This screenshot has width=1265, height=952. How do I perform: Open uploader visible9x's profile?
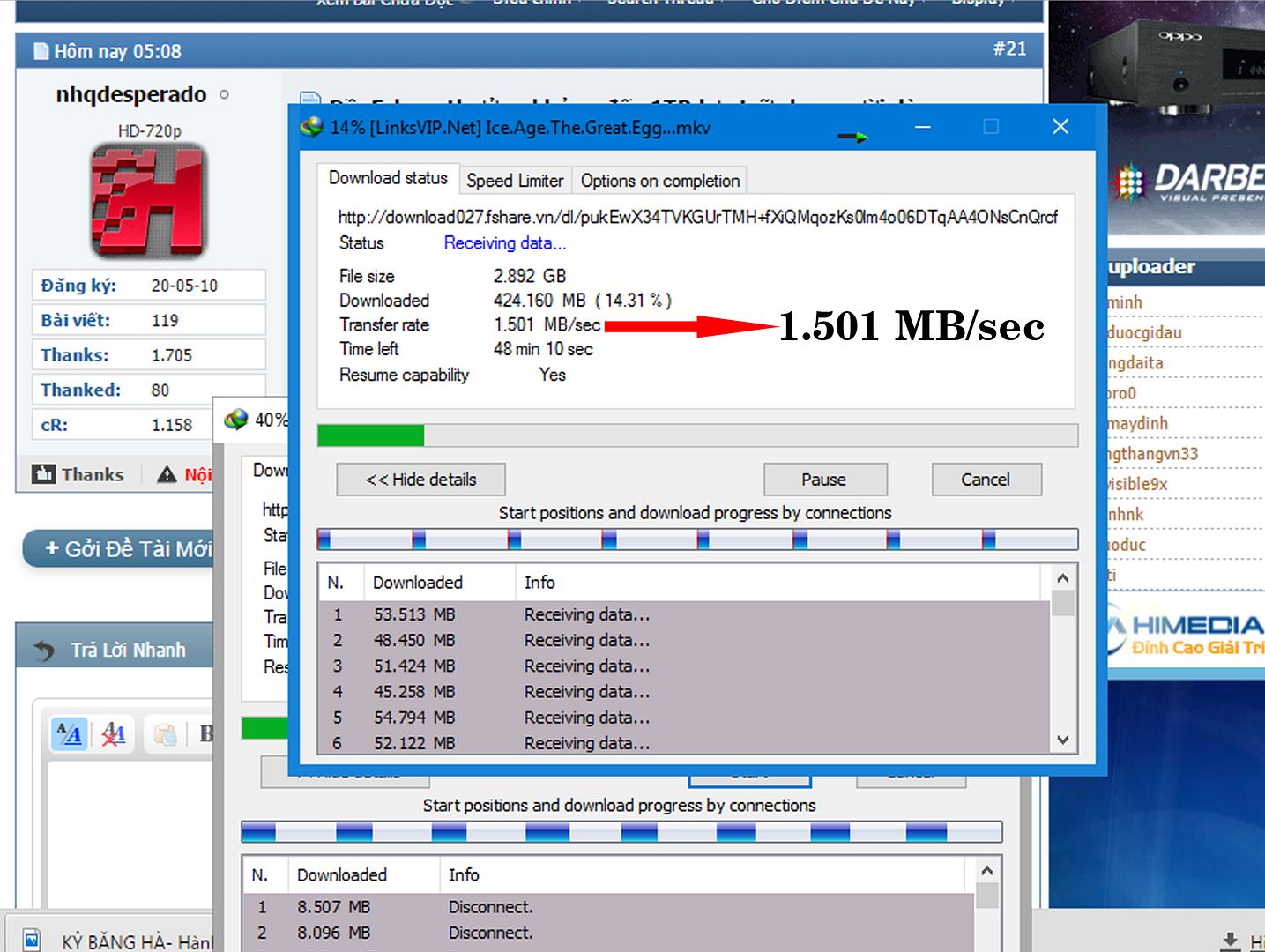tap(1137, 484)
